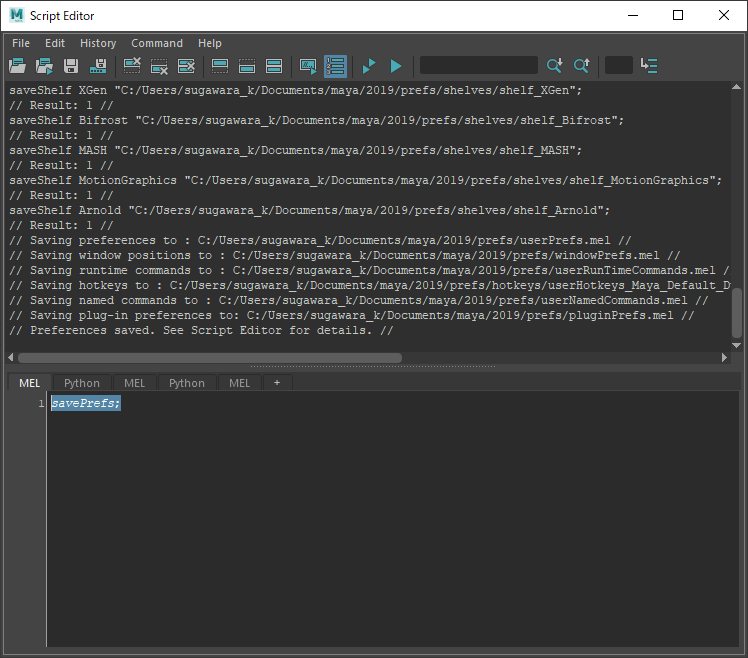748x658 pixels.
Task: Click the history scroll down arrow
Action: click(737, 345)
